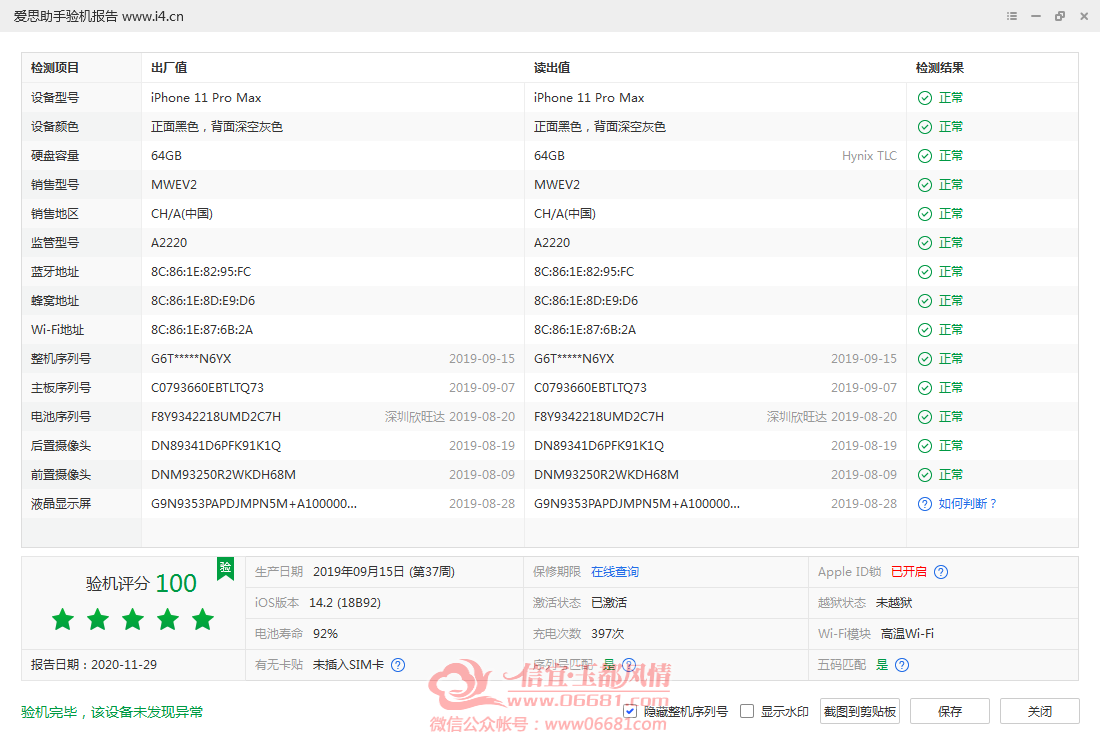Open the 如何判断？ link
Image resolution: width=1100 pixels, height=749 pixels.
[x=968, y=504]
